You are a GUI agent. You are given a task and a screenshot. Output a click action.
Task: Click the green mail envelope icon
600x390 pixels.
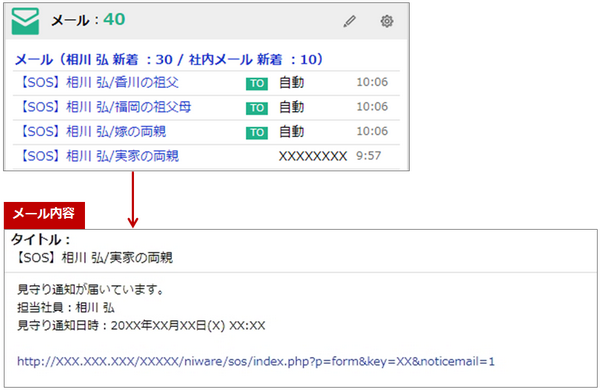coord(25,21)
